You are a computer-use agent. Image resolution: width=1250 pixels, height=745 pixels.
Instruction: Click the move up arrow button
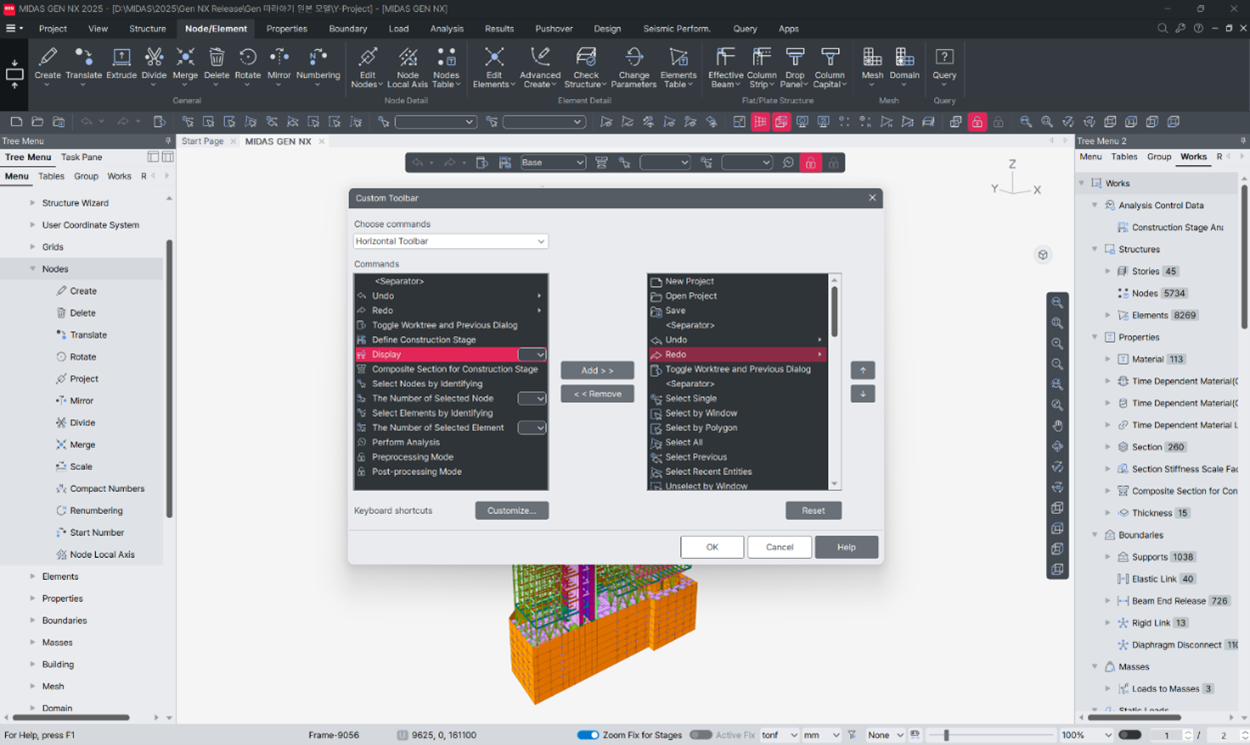862,370
